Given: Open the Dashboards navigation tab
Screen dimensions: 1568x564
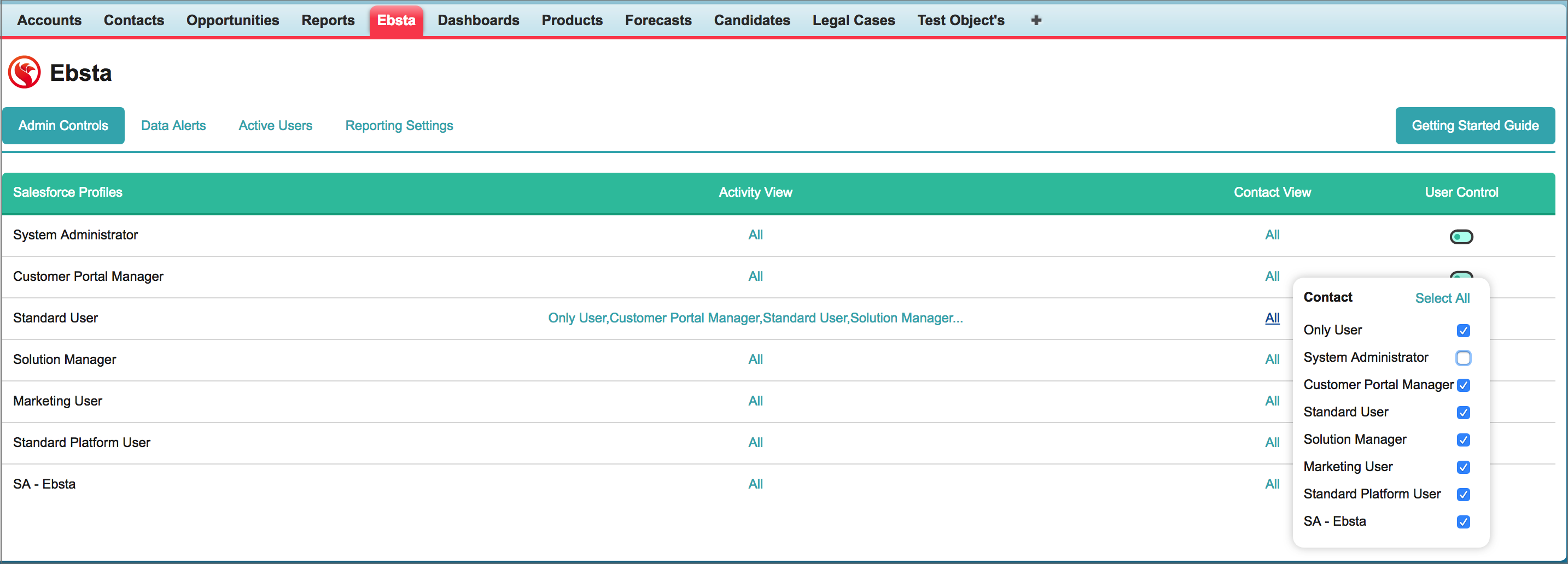Looking at the screenshot, I should pyautogui.click(x=478, y=20).
